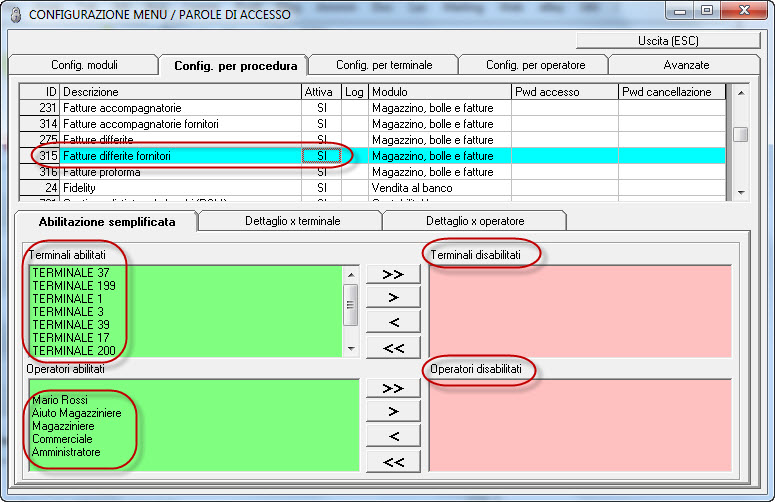Select the row Fatture accompagnatorie

coord(372,108)
